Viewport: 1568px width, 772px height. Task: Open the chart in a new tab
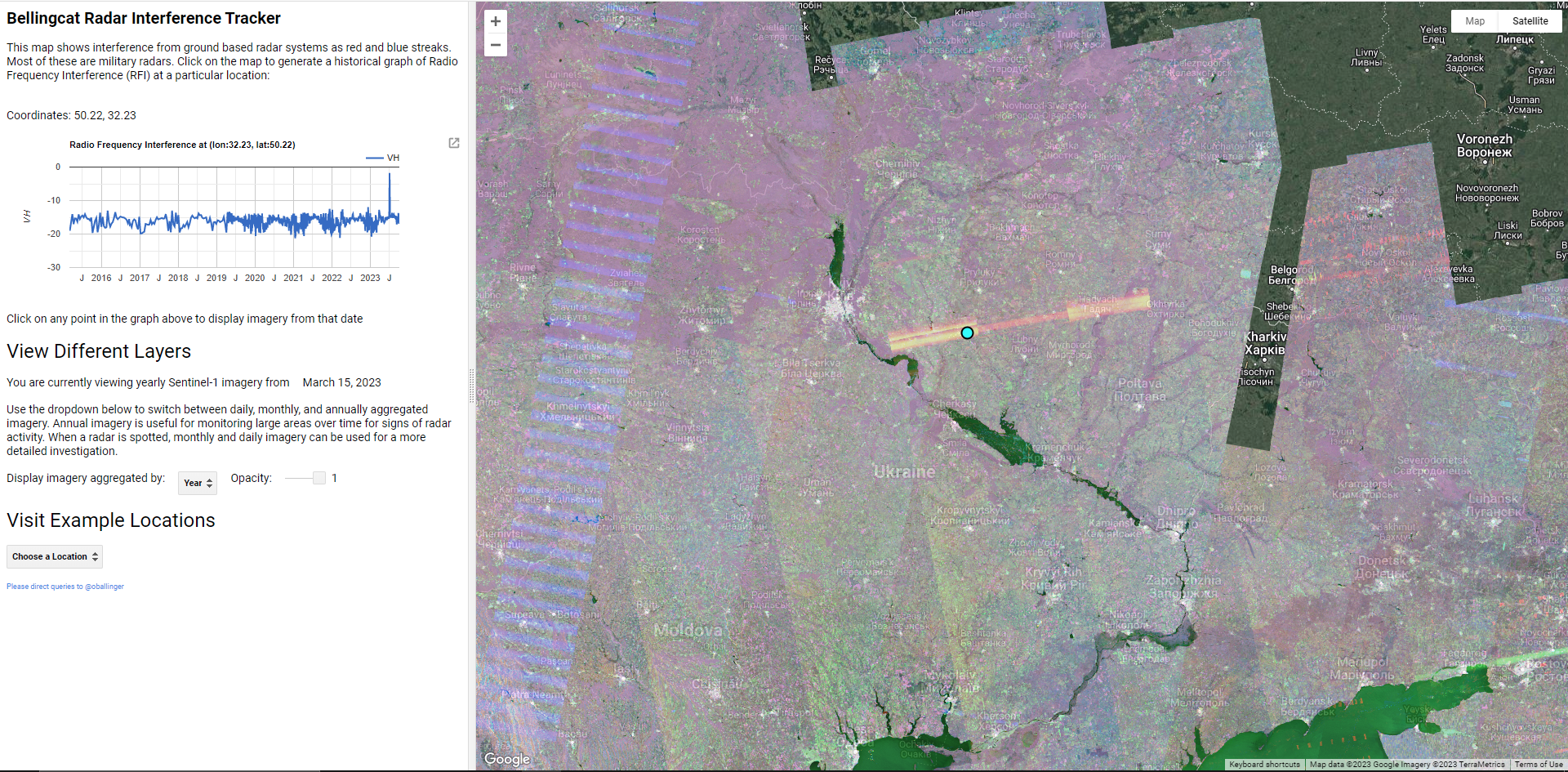pyautogui.click(x=454, y=143)
